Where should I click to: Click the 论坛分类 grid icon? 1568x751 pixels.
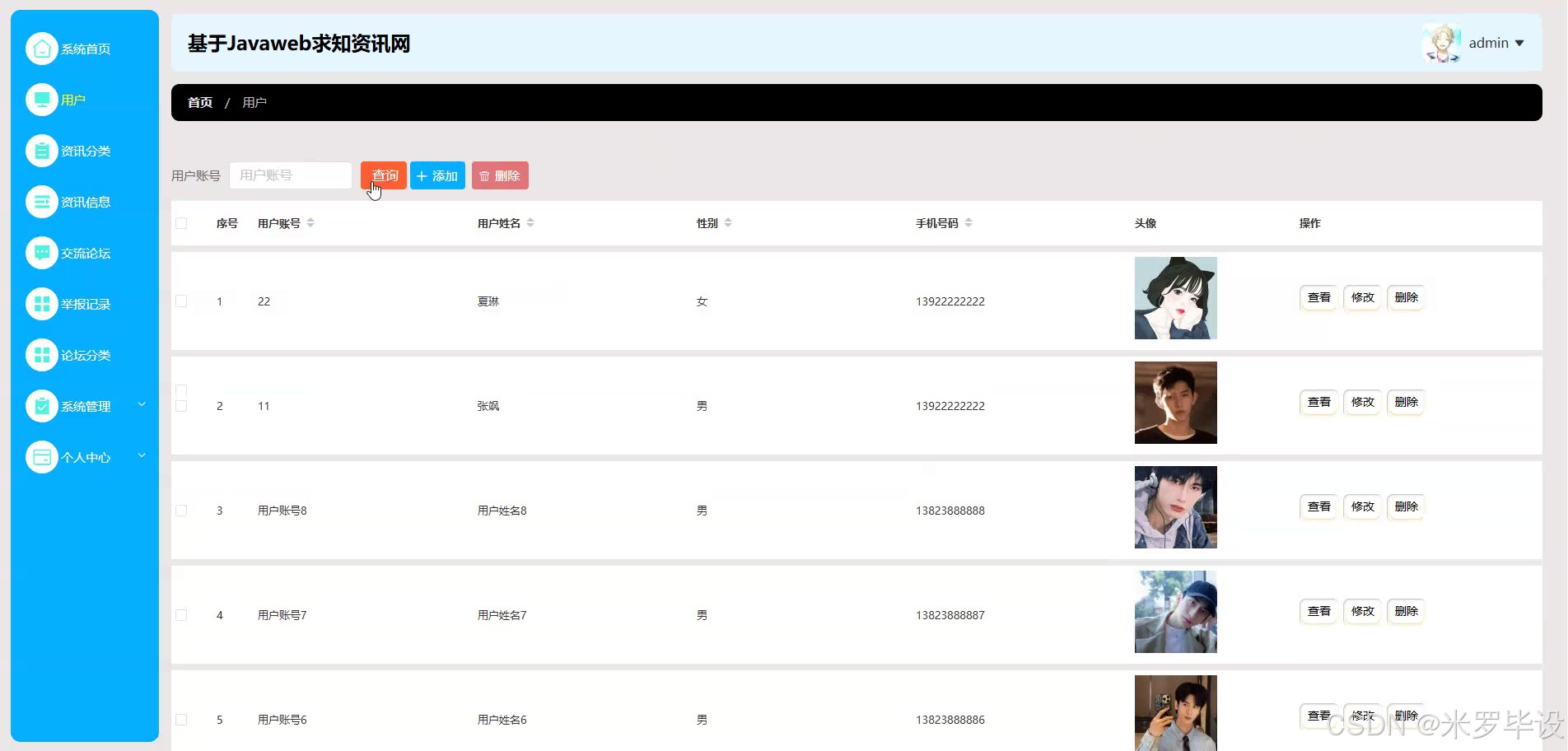tap(42, 355)
